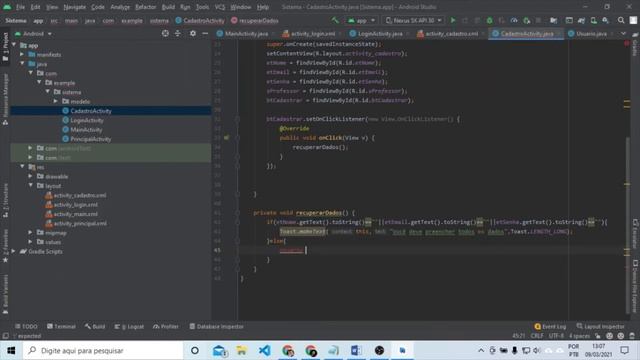This screenshot has height=360, width=640.
Task: Open the Database Inspector tool window
Action: pyautogui.click(x=216, y=326)
